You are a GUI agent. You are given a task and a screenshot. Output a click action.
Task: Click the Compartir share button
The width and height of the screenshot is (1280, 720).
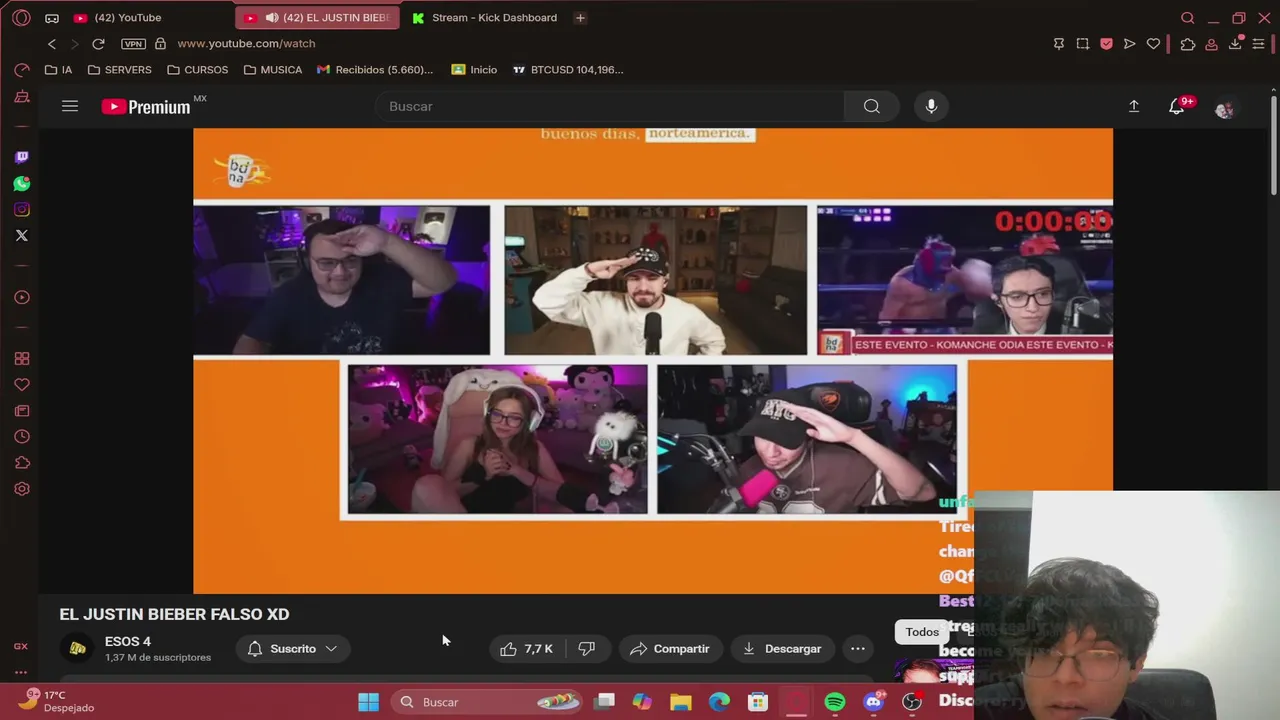(670, 649)
